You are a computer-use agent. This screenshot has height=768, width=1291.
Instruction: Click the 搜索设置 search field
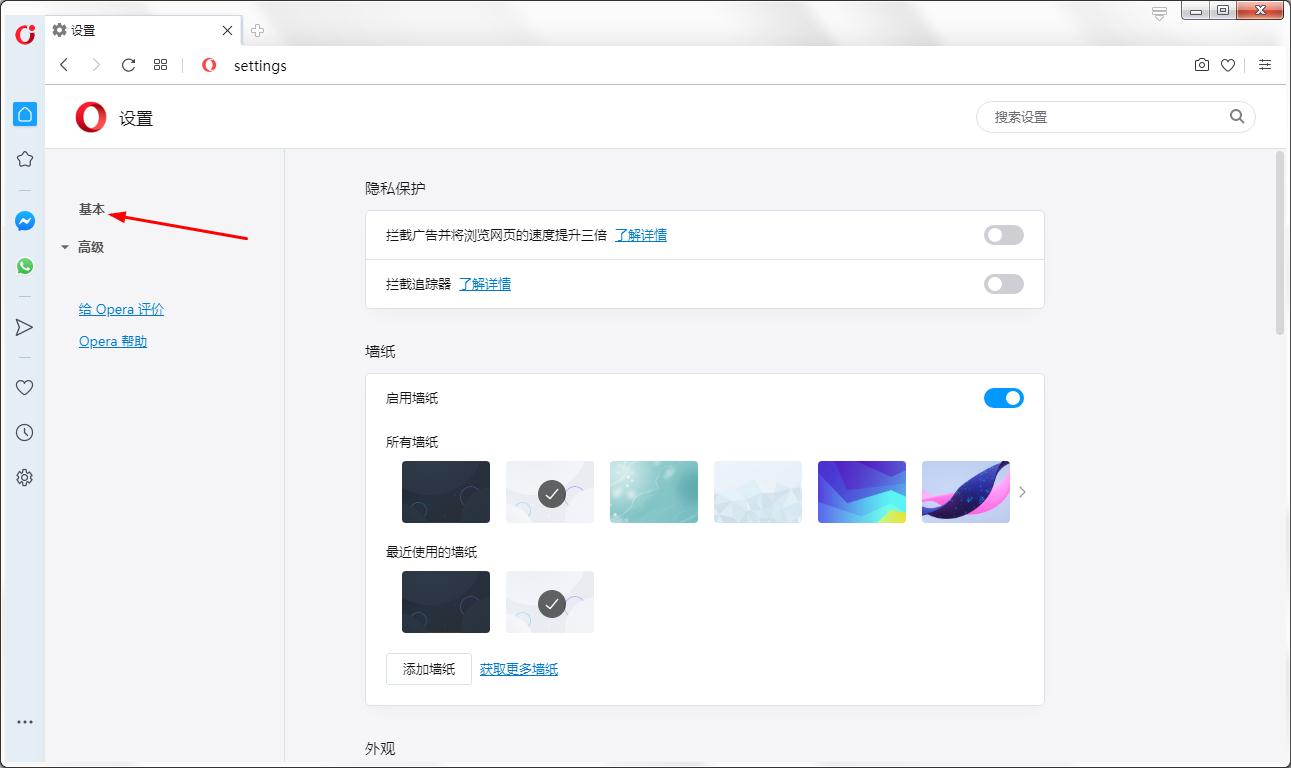pos(1100,116)
